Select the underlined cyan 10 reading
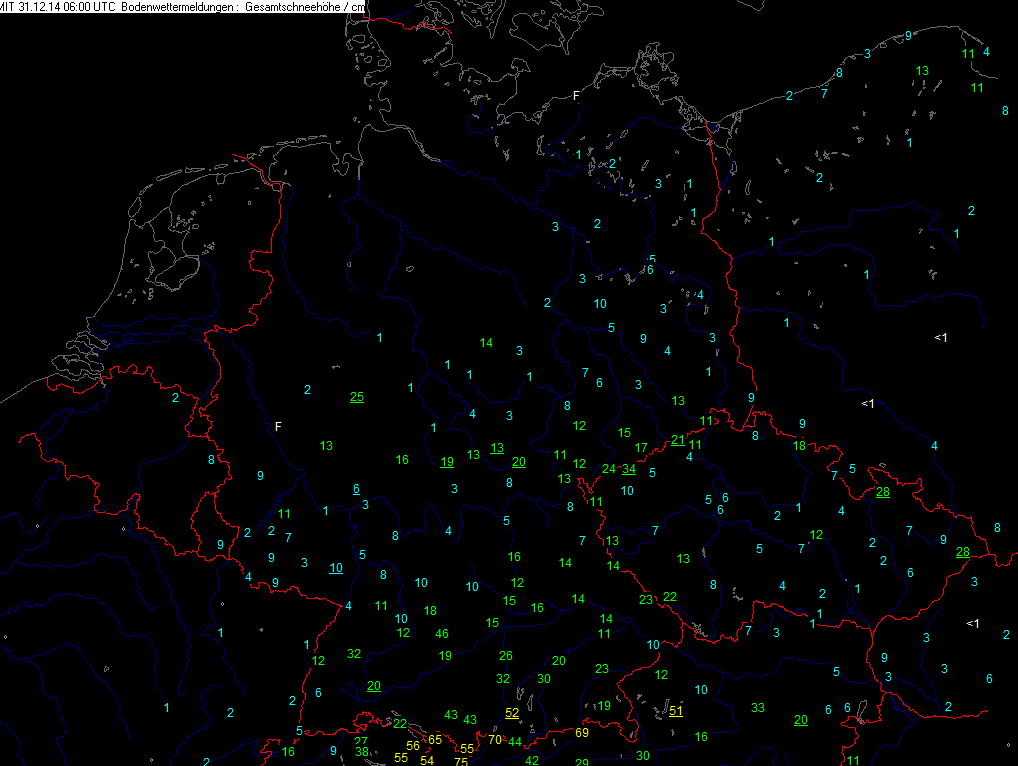 [x=336, y=568]
